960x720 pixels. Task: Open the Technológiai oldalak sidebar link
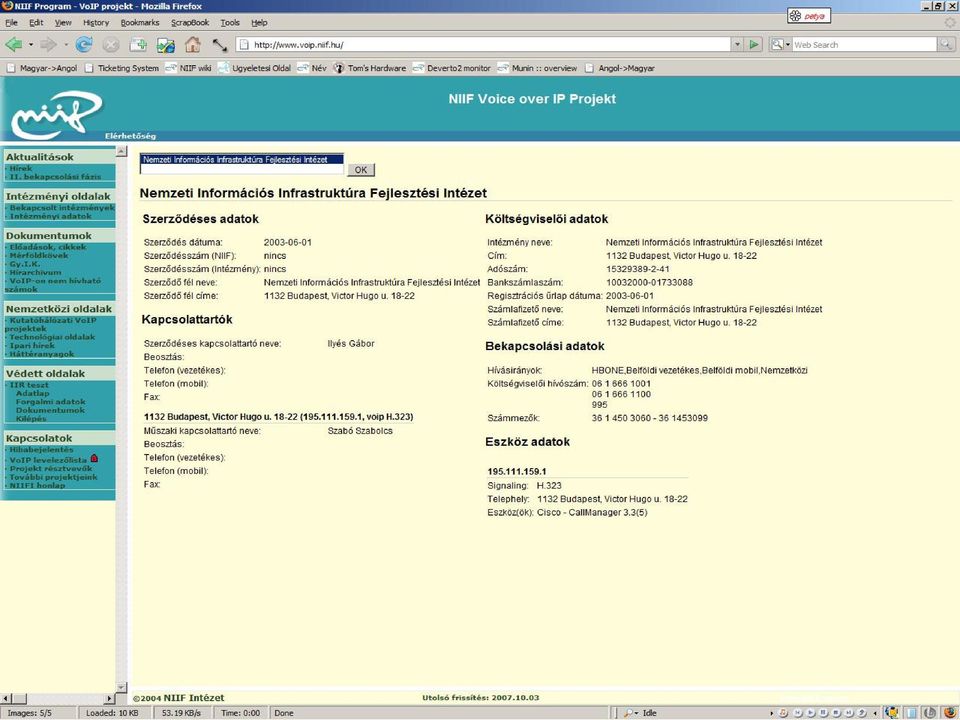[52, 337]
